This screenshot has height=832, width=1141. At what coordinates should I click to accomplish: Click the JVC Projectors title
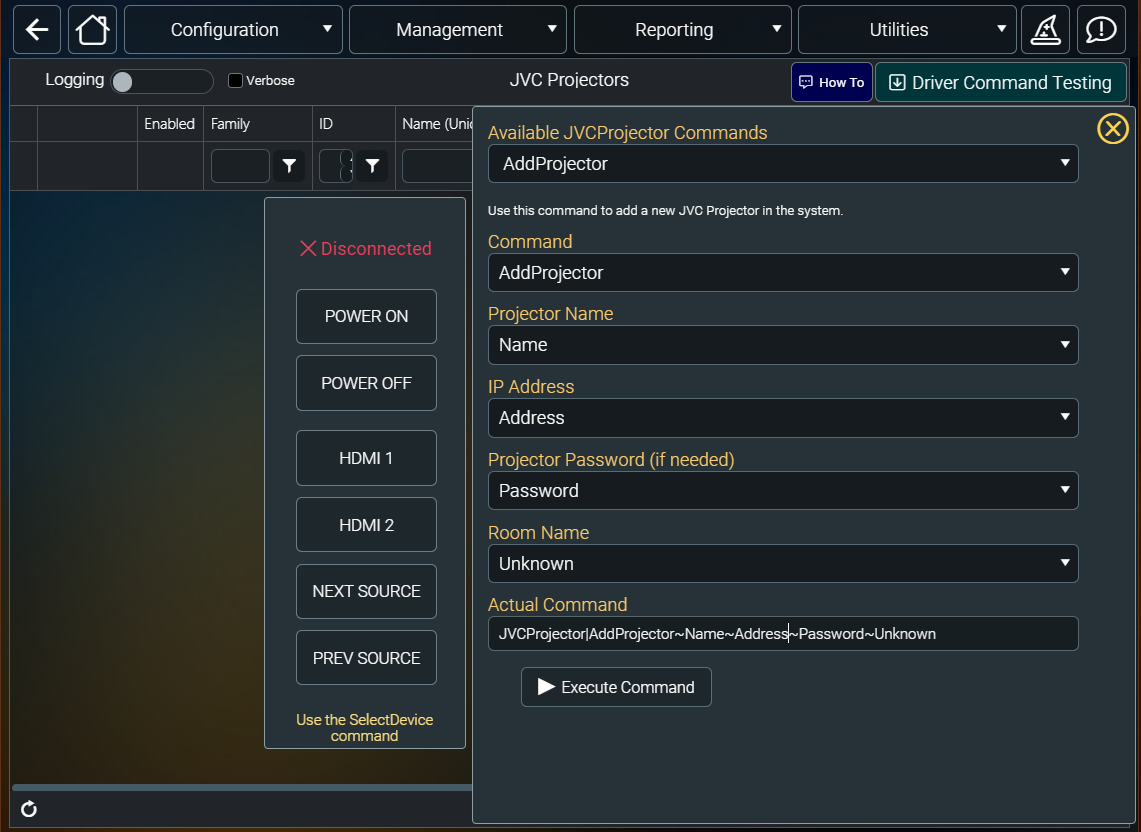[x=569, y=80]
